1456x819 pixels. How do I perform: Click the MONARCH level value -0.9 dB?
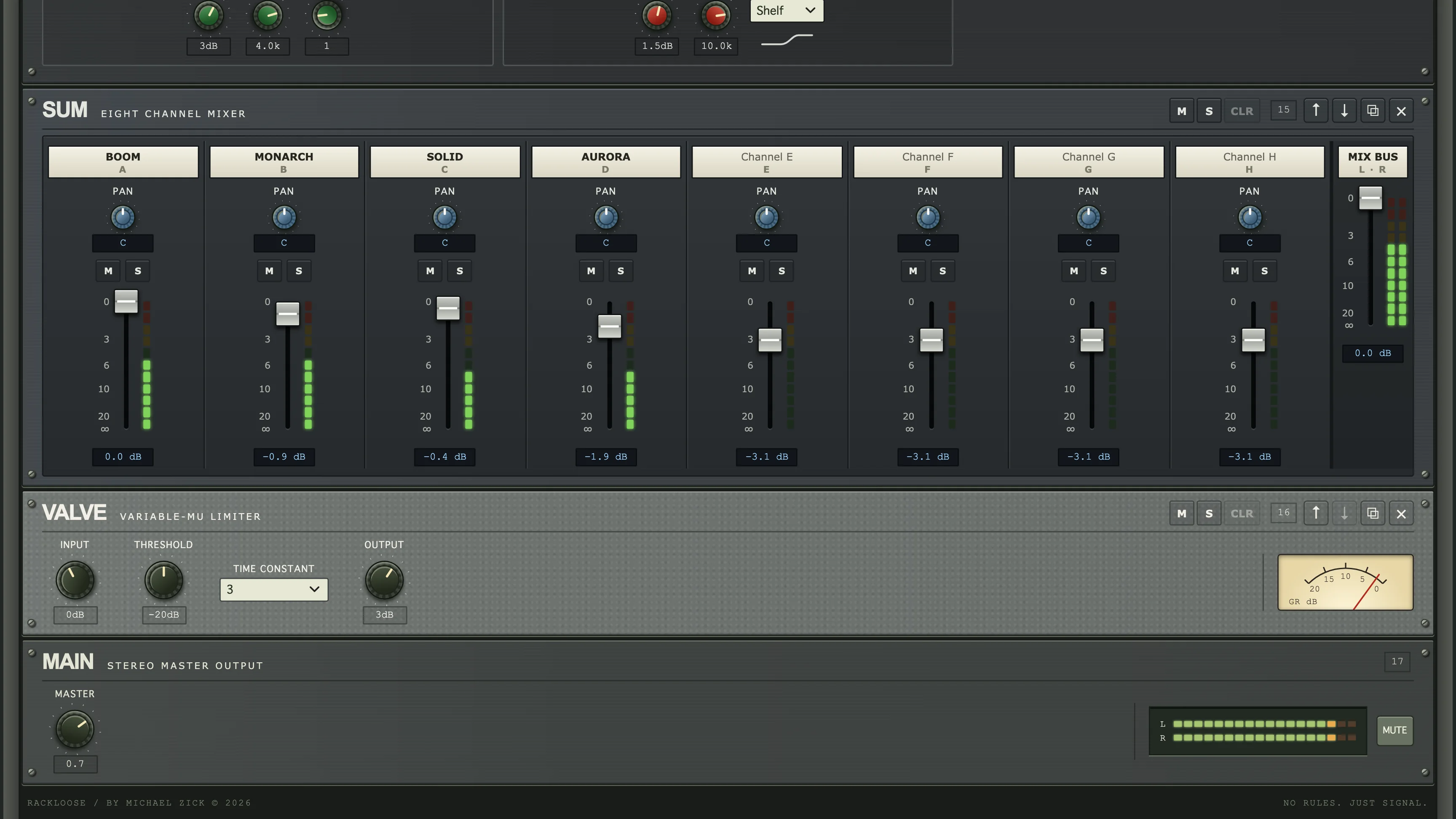point(284,457)
